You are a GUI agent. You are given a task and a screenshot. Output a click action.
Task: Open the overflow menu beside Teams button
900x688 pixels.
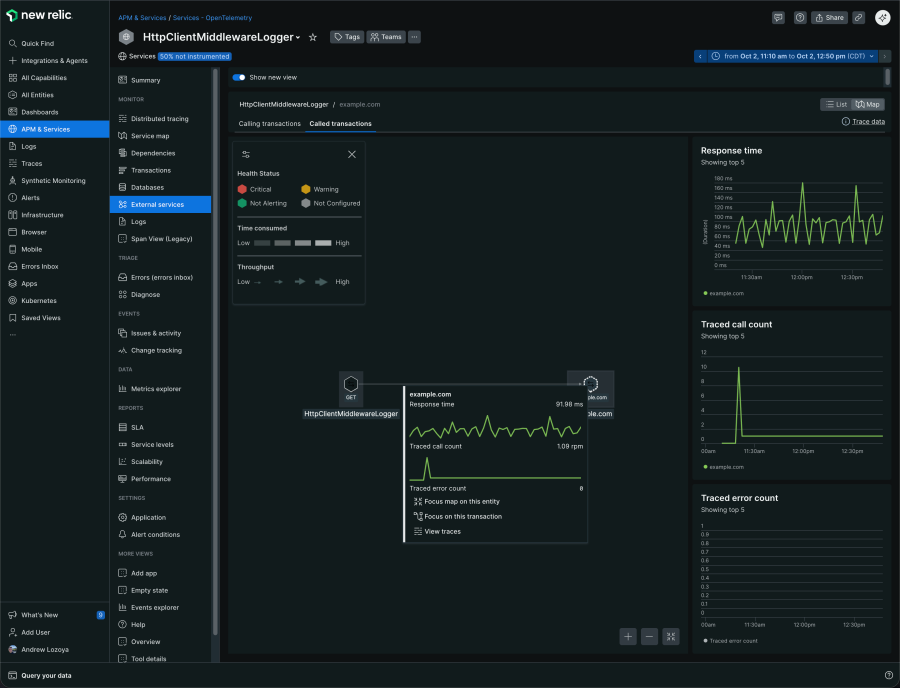pyautogui.click(x=414, y=36)
